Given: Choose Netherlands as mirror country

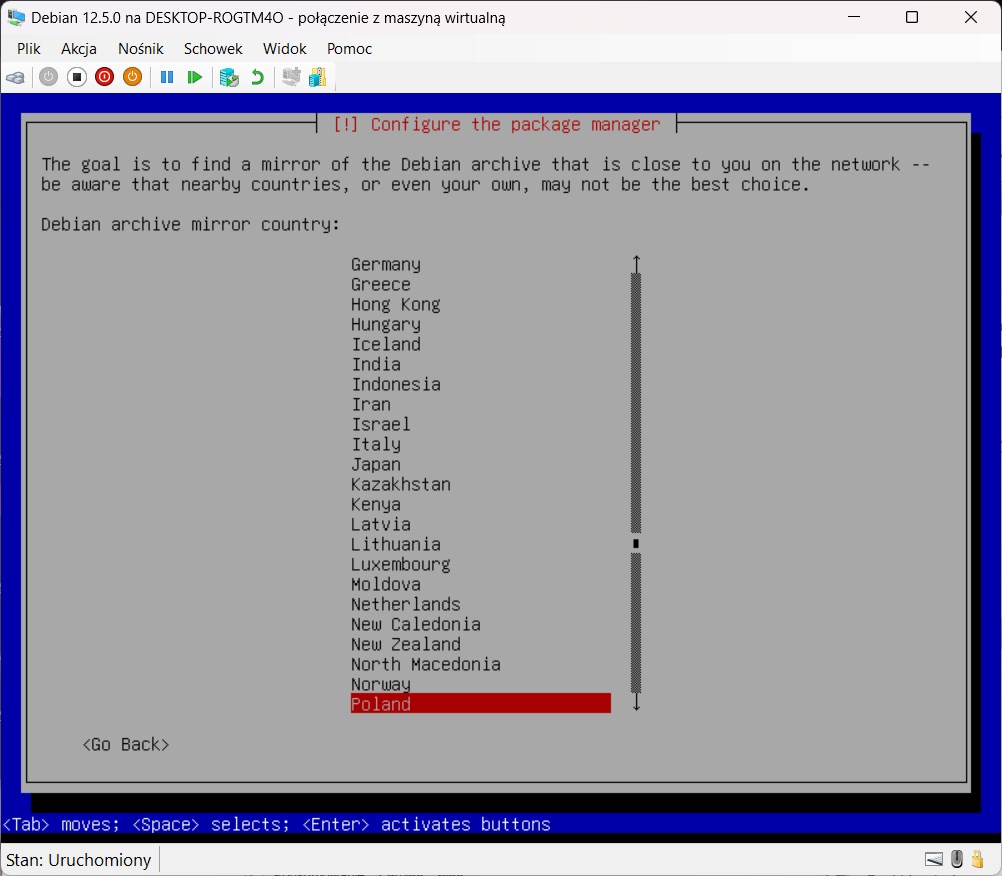Looking at the screenshot, I should point(406,604).
